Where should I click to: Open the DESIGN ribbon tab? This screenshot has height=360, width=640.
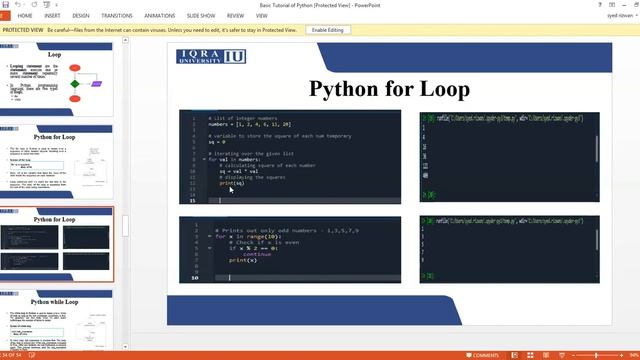pyautogui.click(x=81, y=16)
